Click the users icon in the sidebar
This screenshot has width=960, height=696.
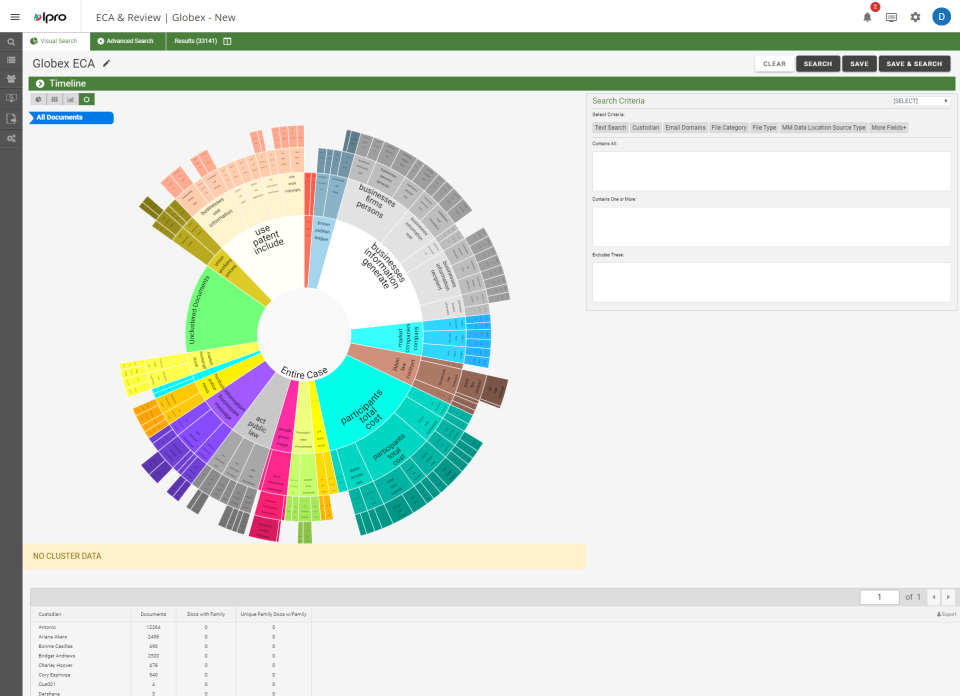coord(11,79)
